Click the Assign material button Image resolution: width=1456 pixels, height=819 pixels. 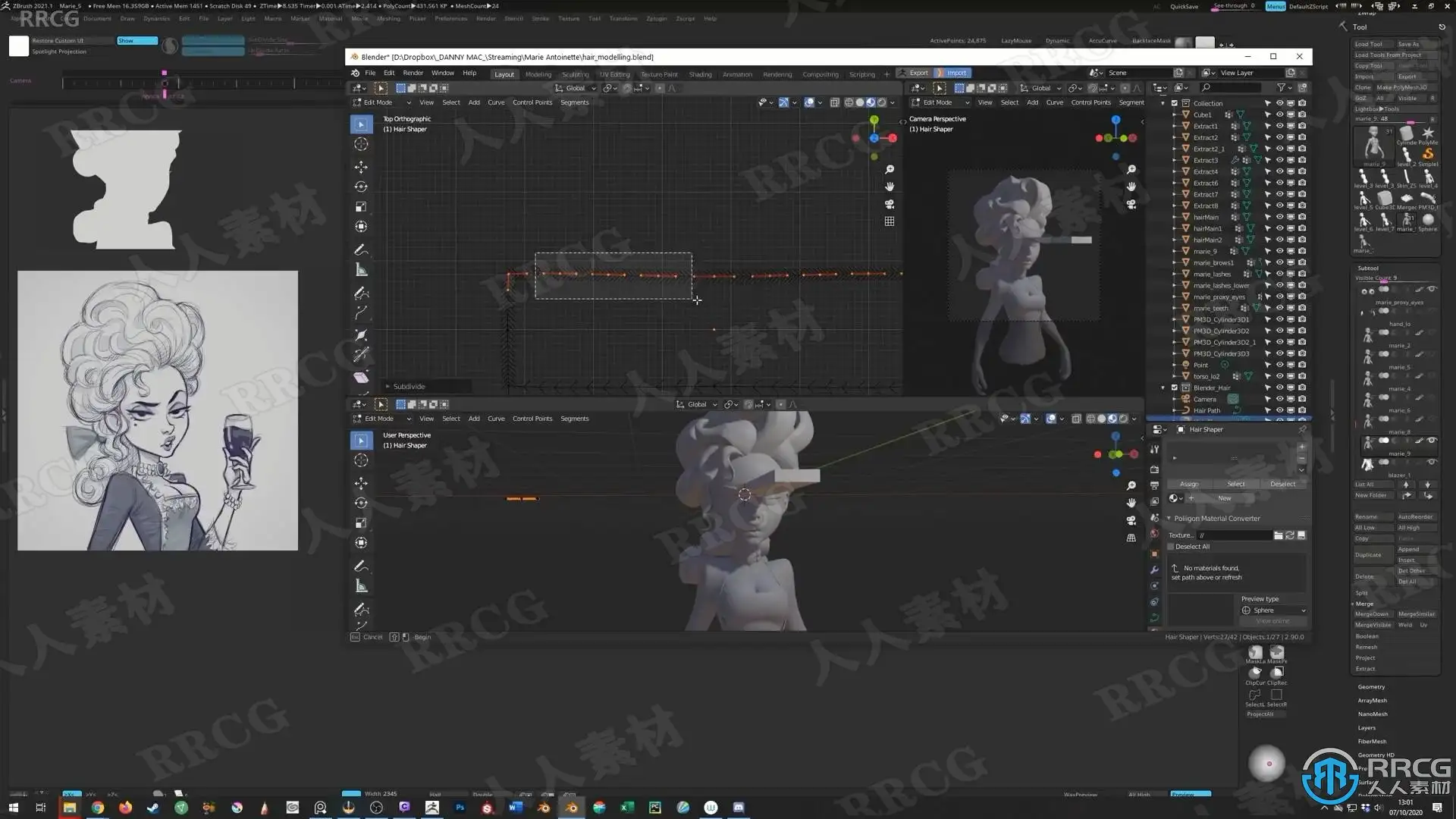tap(1189, 484)
